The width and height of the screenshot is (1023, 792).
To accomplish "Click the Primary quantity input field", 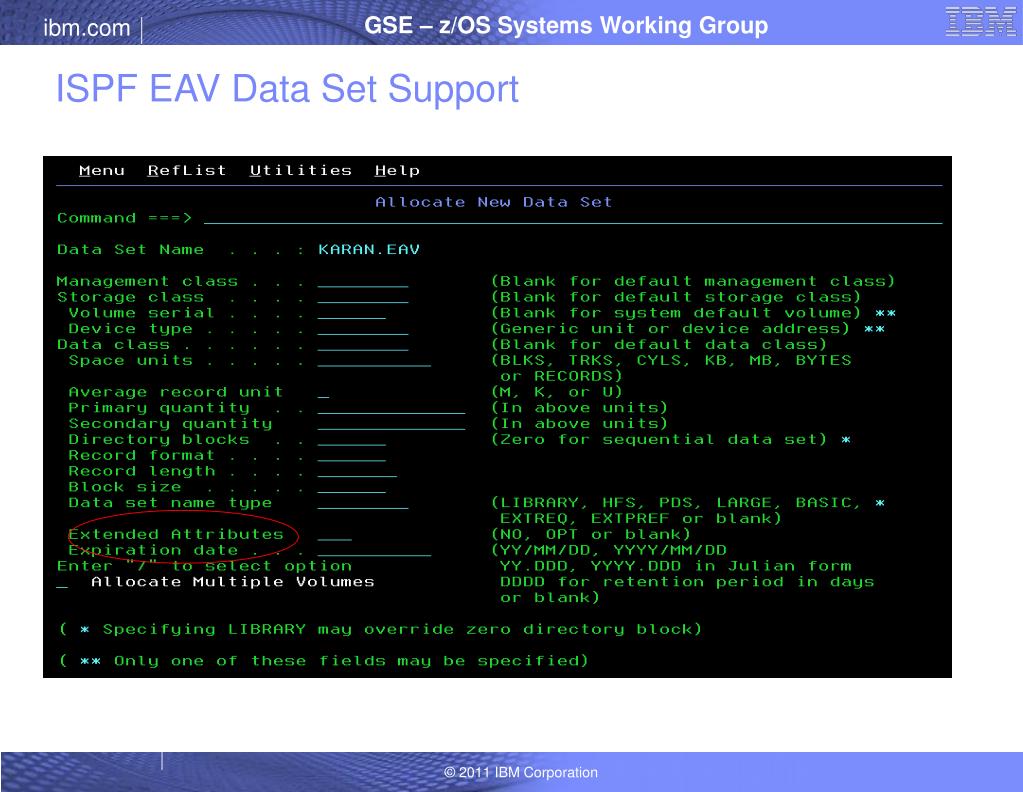I will (x=391, y=408).
